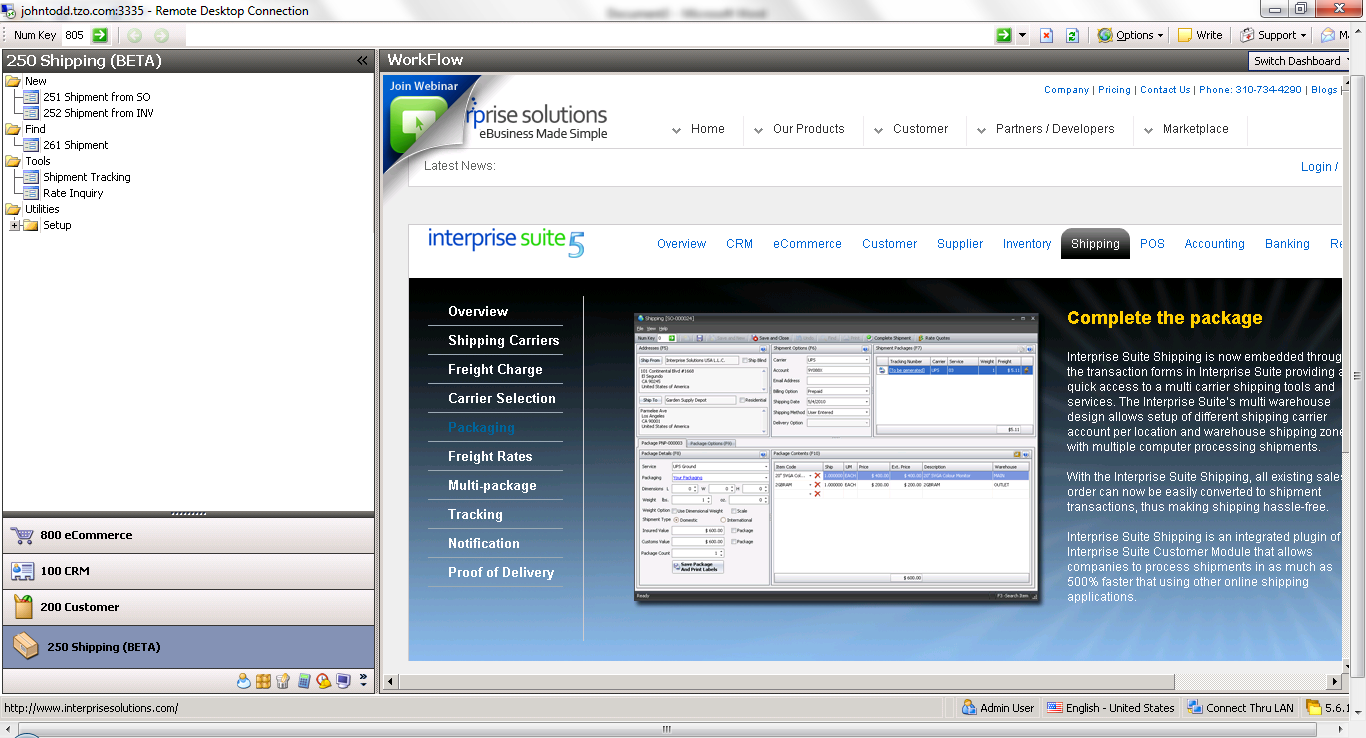Click the clock alarm icon in navigation strip

tap(324, 681)
